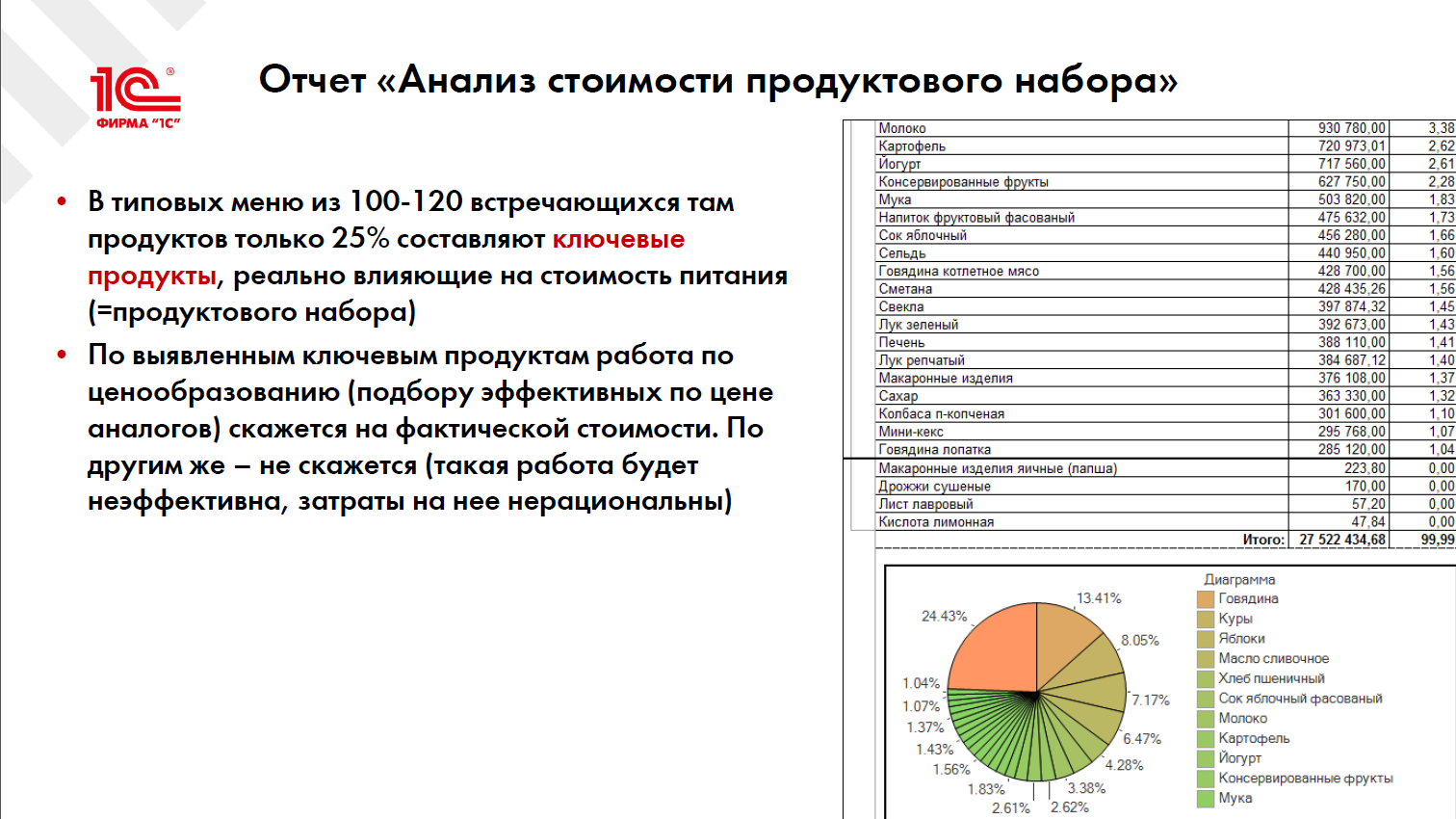This screenshot has width=1456, height=819.
Task: Click the 'Картофель' legend entry text
Action: (x=1254, y=738)
